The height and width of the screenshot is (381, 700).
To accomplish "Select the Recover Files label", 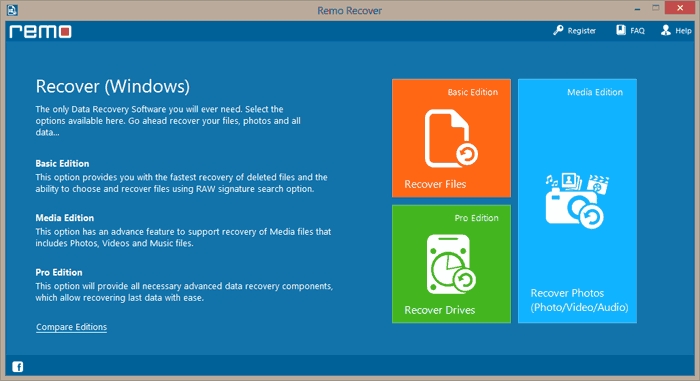I will tap(435, 184).
